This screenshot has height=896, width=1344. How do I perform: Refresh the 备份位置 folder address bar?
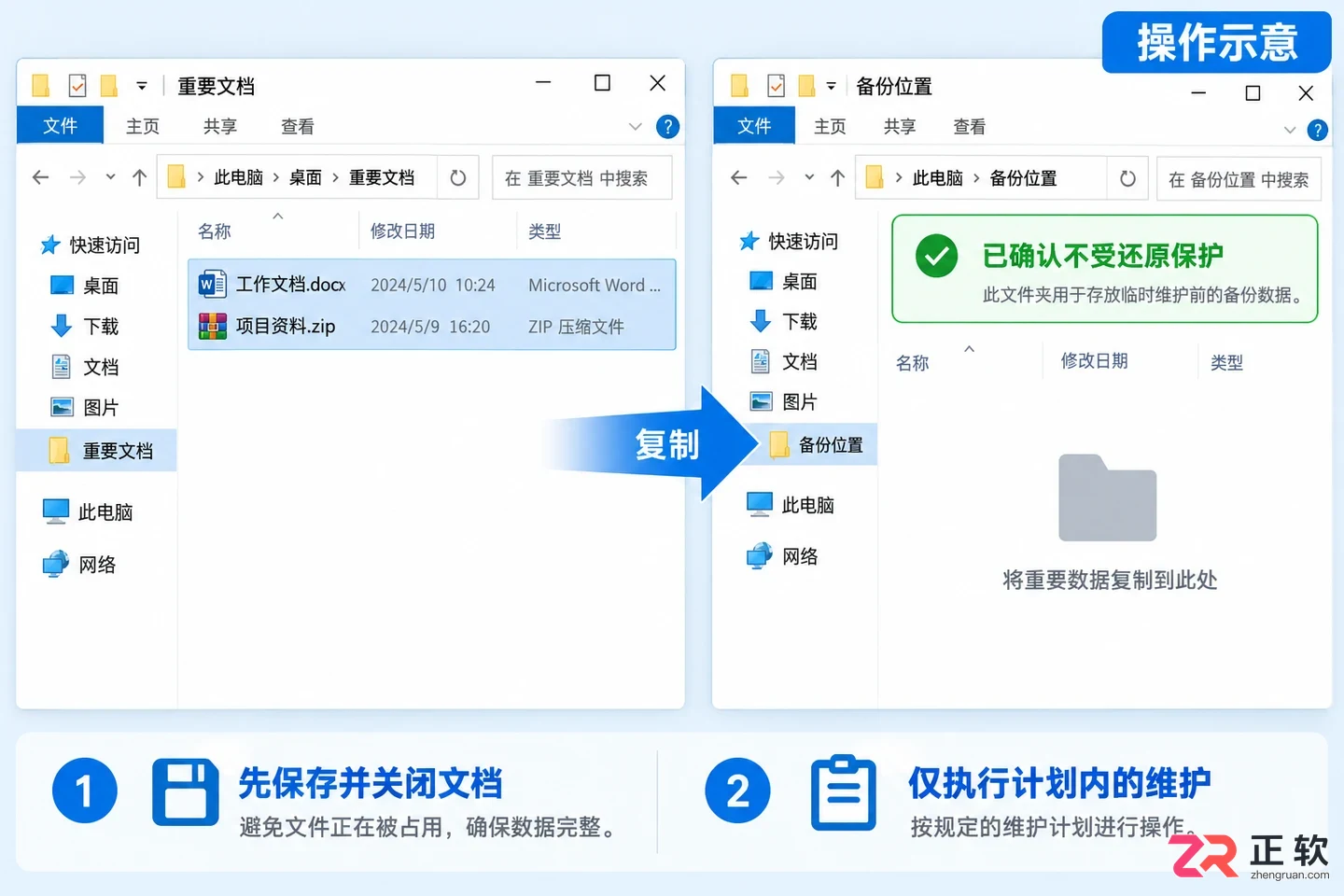1128,178
